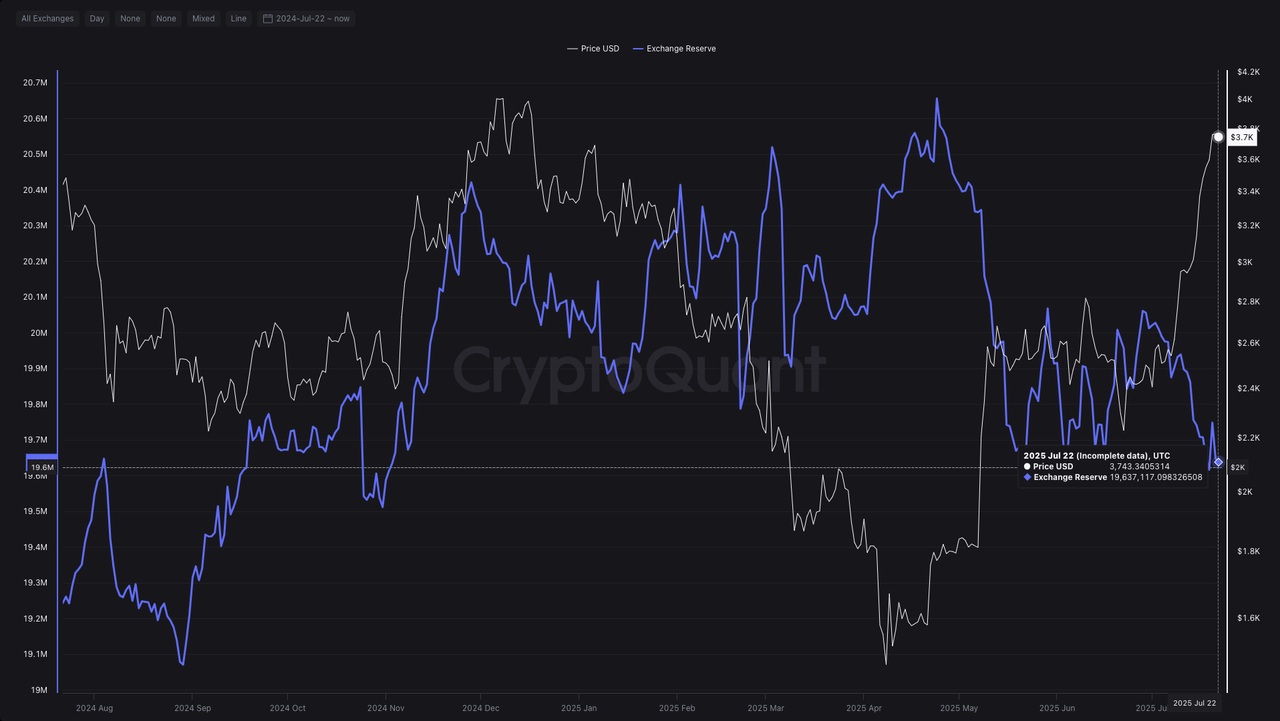Click the 2025 Jul 22 crosshair date label
Image resolution: width=1280 pixels, height=721 pixels.
[x=1195, y=704]
